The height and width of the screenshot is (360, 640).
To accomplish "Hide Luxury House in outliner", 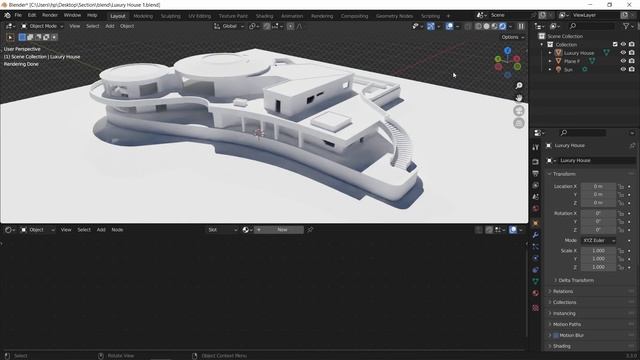I will (623, 53).
